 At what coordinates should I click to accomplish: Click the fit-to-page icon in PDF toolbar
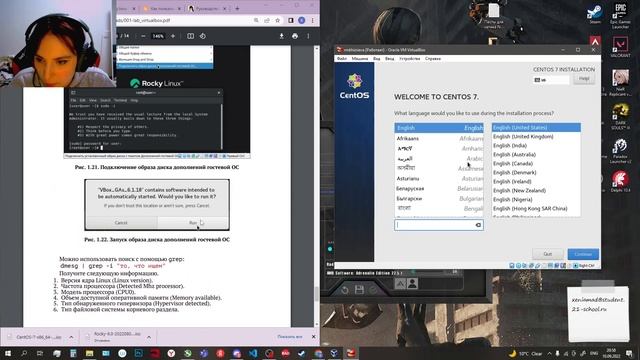tap(191, 36)
